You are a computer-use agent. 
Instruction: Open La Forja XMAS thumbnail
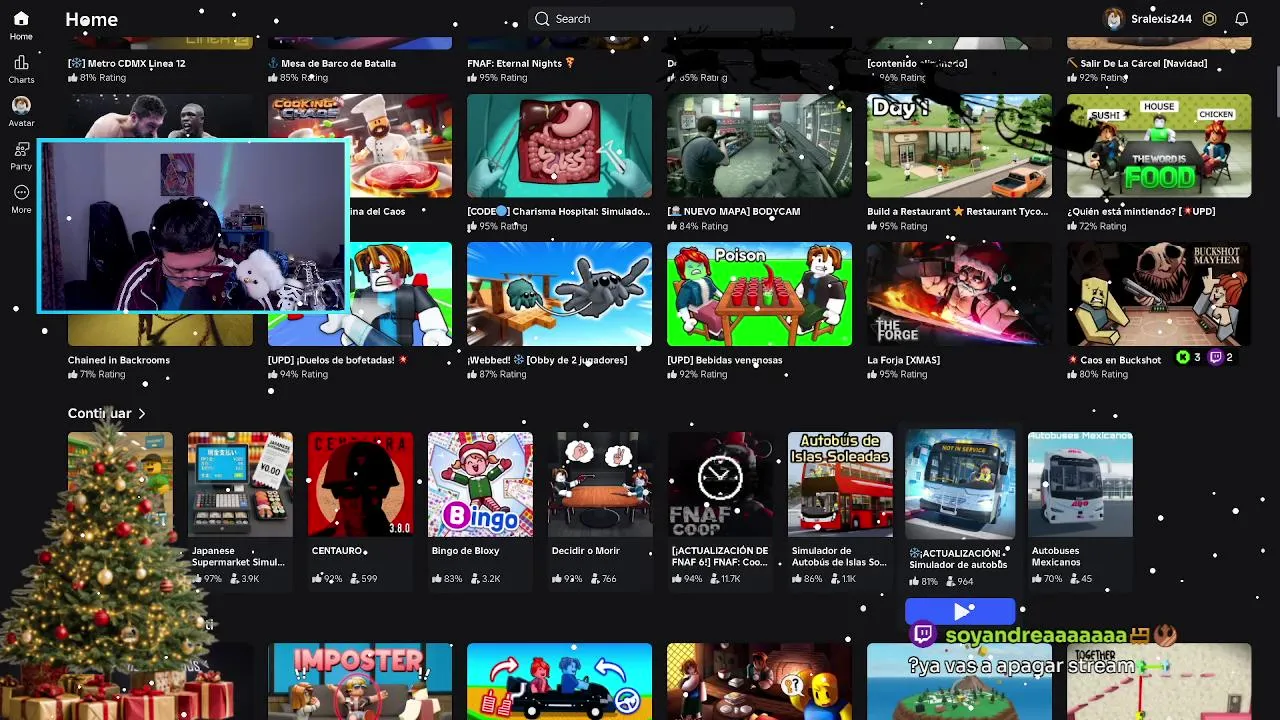(x=959, y=294)
